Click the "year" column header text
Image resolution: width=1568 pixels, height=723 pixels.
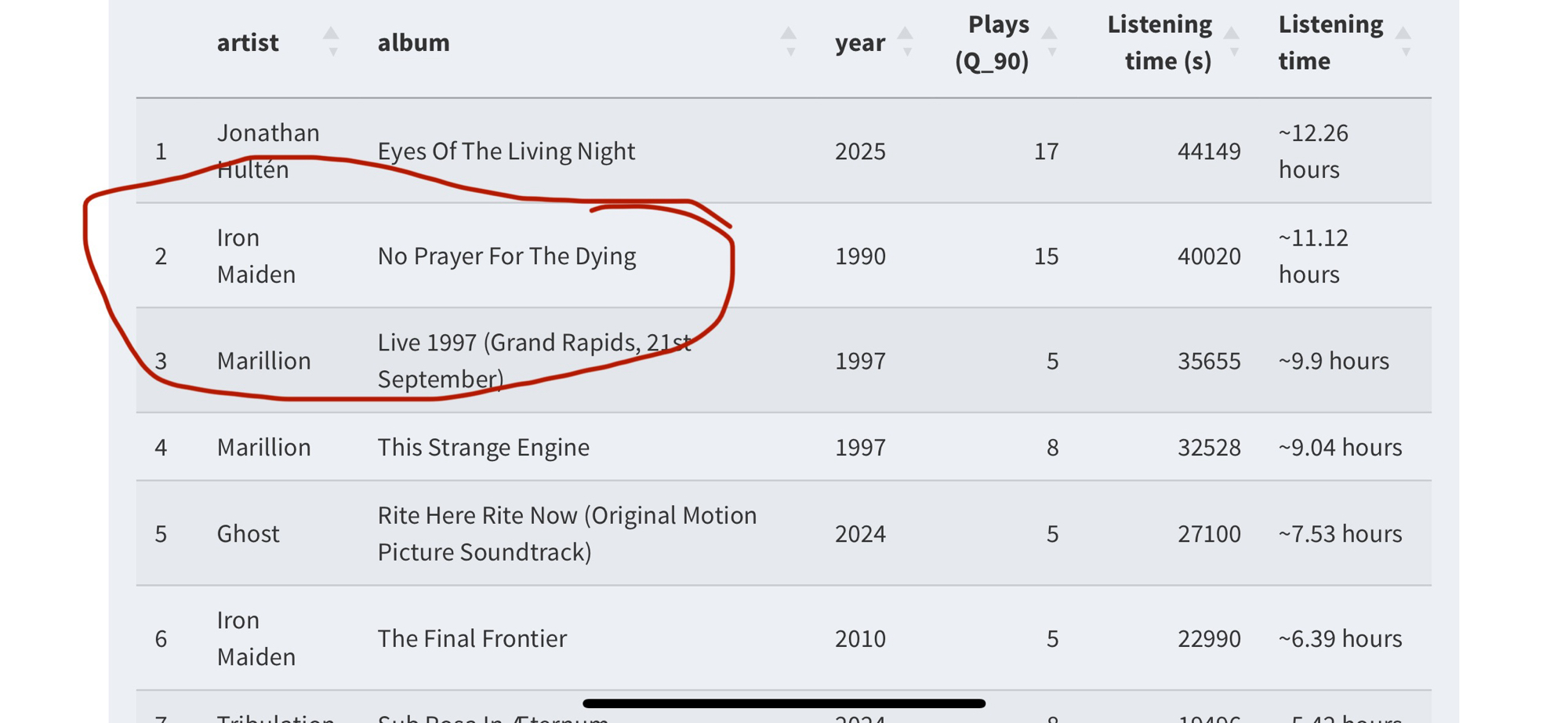859,42
